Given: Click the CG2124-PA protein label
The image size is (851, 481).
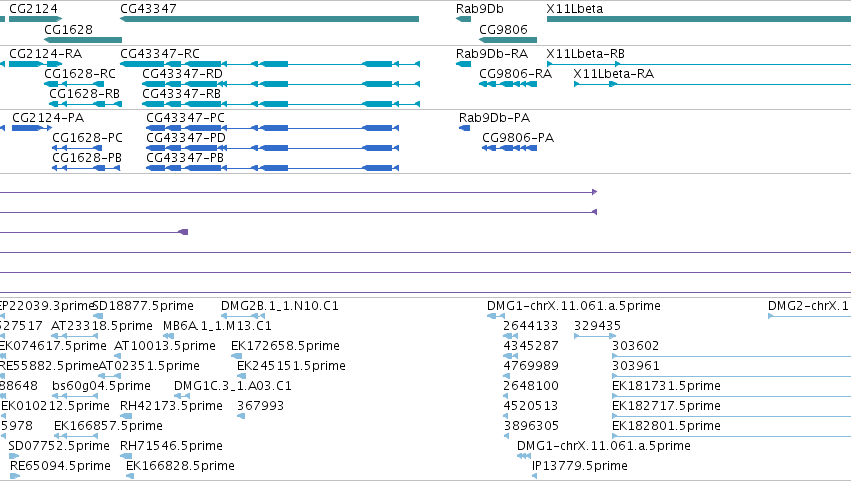Looking at the screenshot, I should click(x=48, y=118).
